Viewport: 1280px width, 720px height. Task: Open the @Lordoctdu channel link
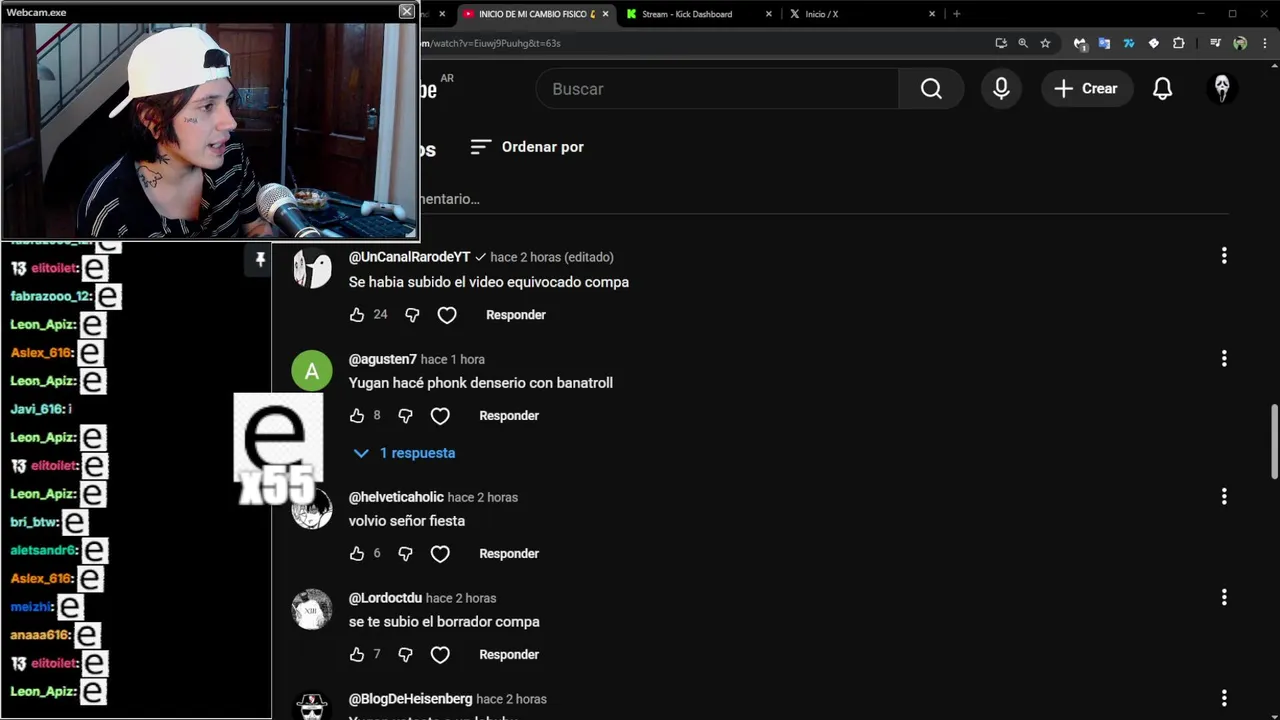pyautogui.click(x=385, y=598)
